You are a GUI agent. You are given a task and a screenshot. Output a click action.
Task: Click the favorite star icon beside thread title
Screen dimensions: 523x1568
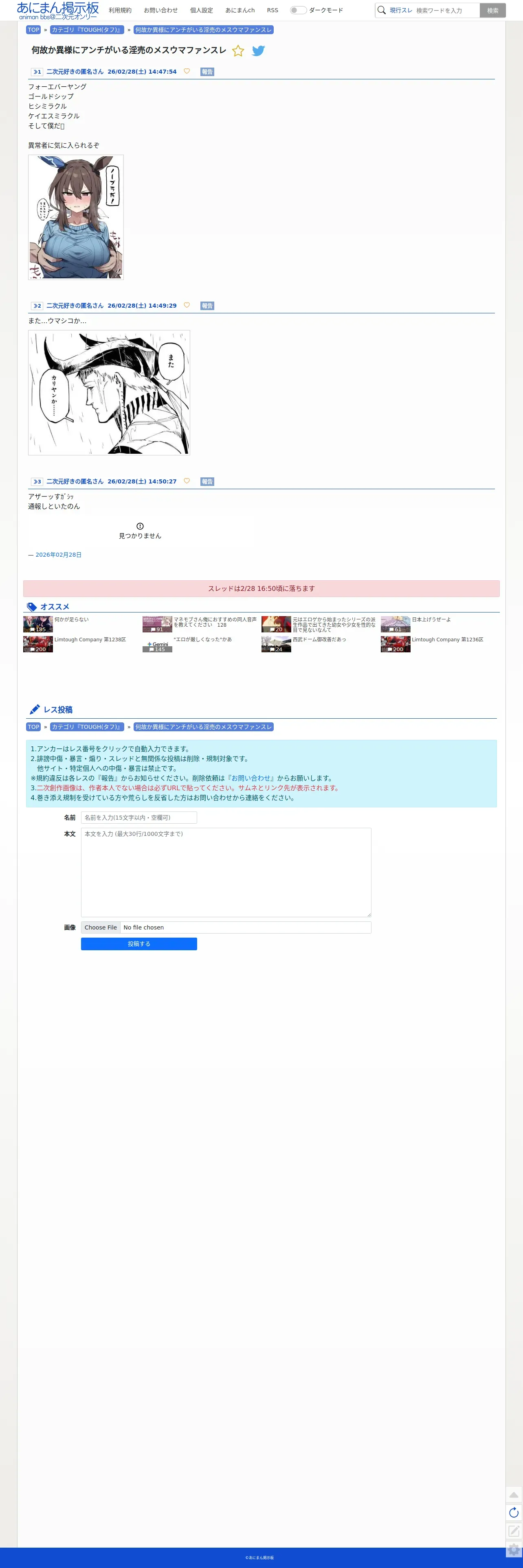tap(238, 50)
